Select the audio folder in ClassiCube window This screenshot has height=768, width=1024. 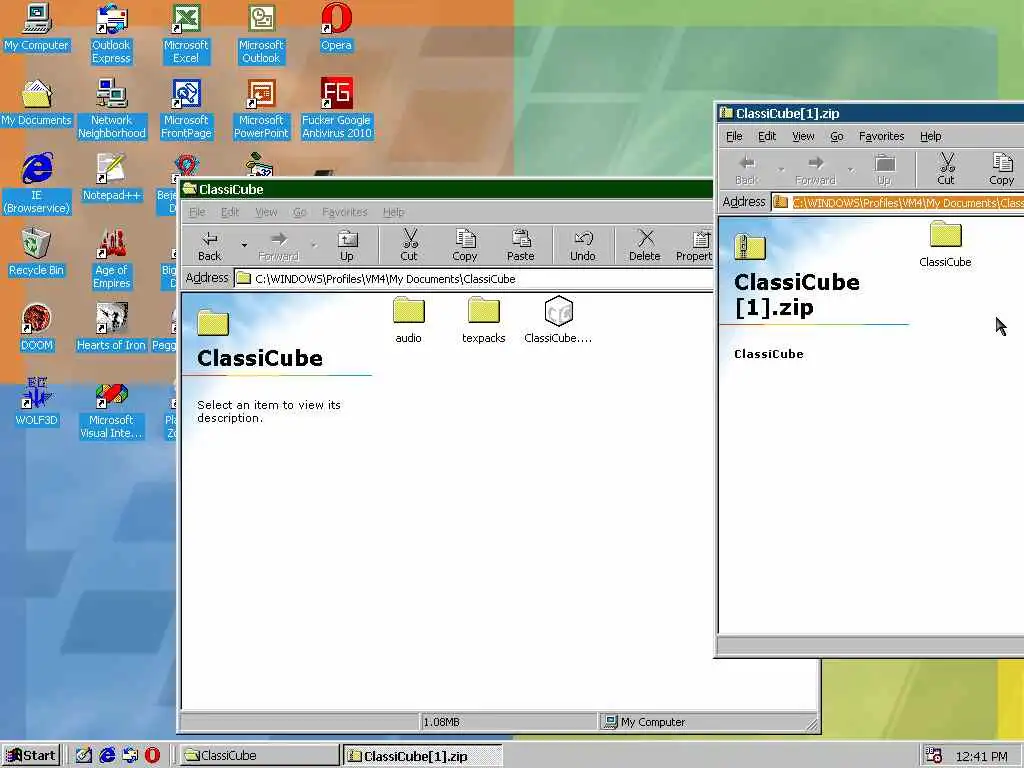pyautogui.click(x=409, y=320)
